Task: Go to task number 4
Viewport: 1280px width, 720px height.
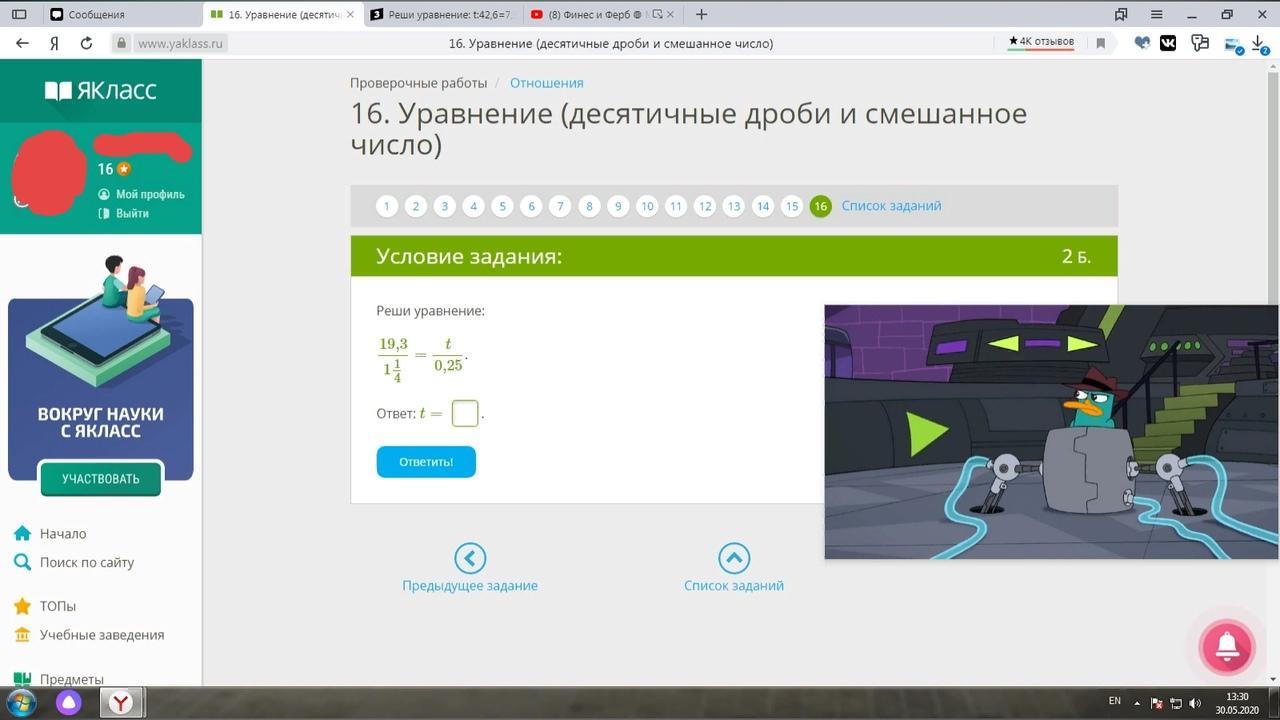Action: pyautogui.click(x=474, y=206)
